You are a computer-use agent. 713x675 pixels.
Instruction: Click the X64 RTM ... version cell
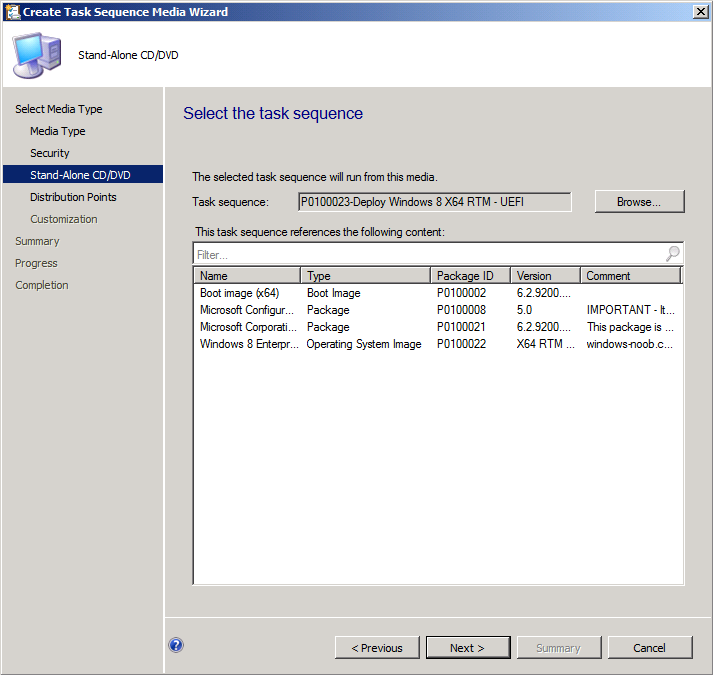coord(546,344)
